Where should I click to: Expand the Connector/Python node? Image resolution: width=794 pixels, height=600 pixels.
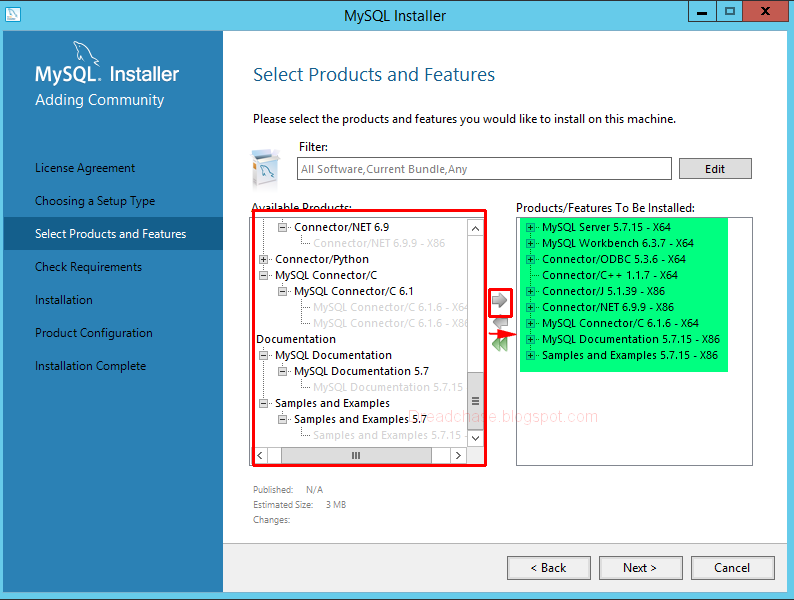tap(263, 259)
